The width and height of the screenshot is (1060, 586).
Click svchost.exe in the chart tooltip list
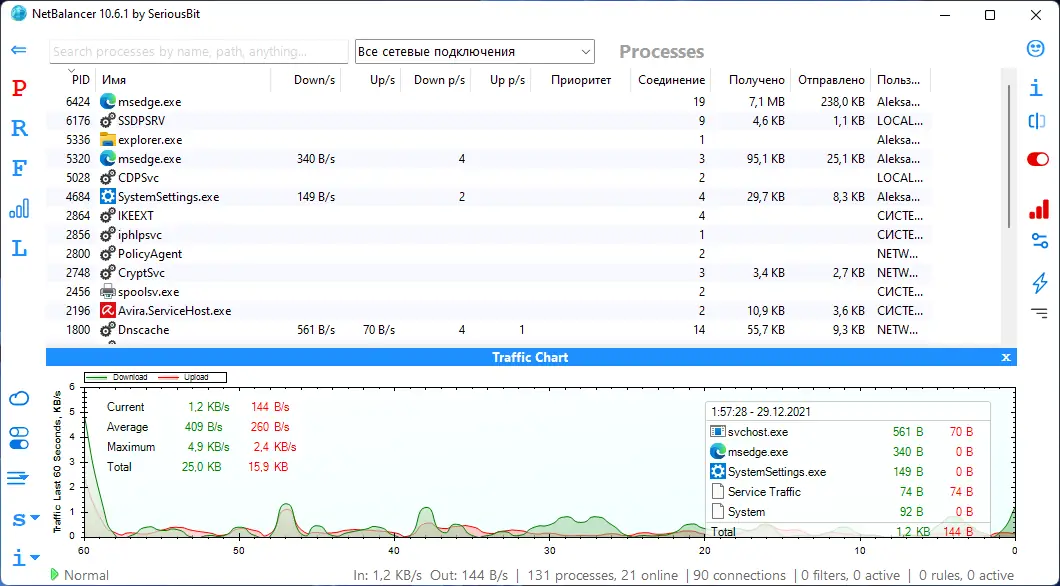[757, 432]
